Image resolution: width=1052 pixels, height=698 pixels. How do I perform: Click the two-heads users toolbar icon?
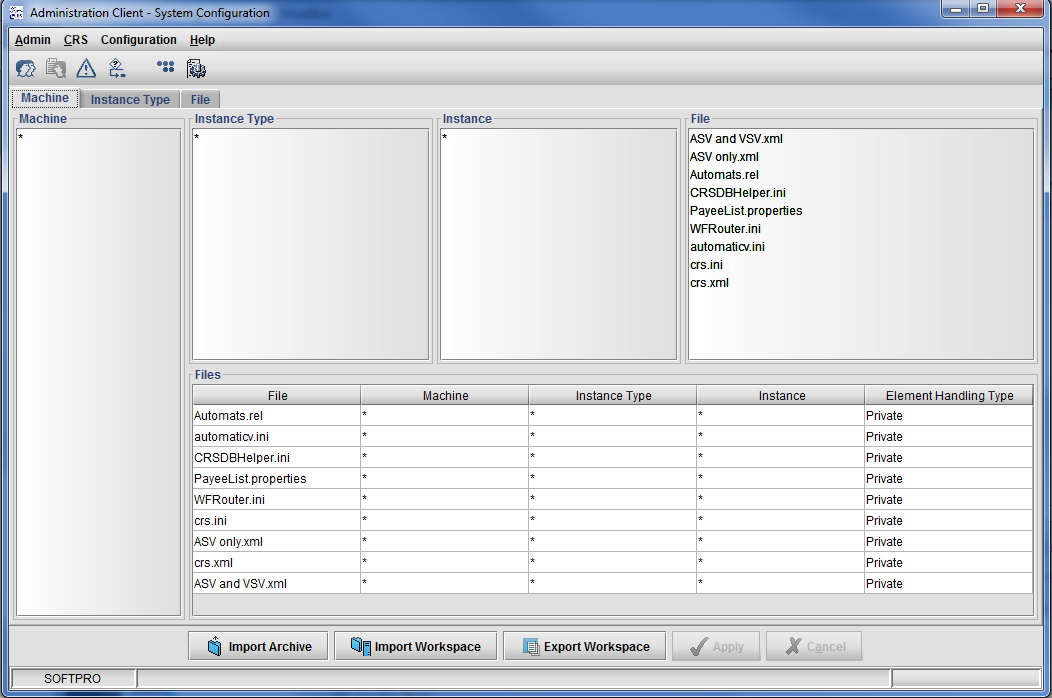(26, 69)
